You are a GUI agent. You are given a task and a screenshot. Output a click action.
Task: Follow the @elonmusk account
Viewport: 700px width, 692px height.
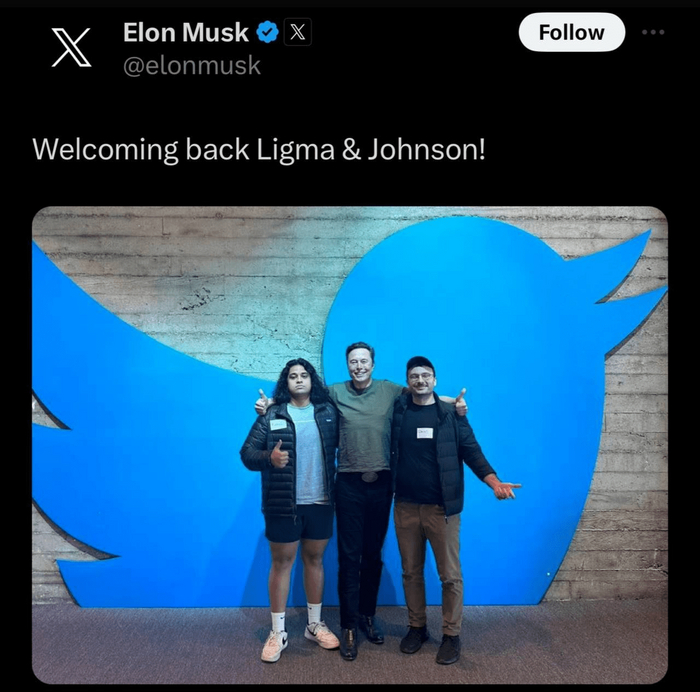point(572,32)
